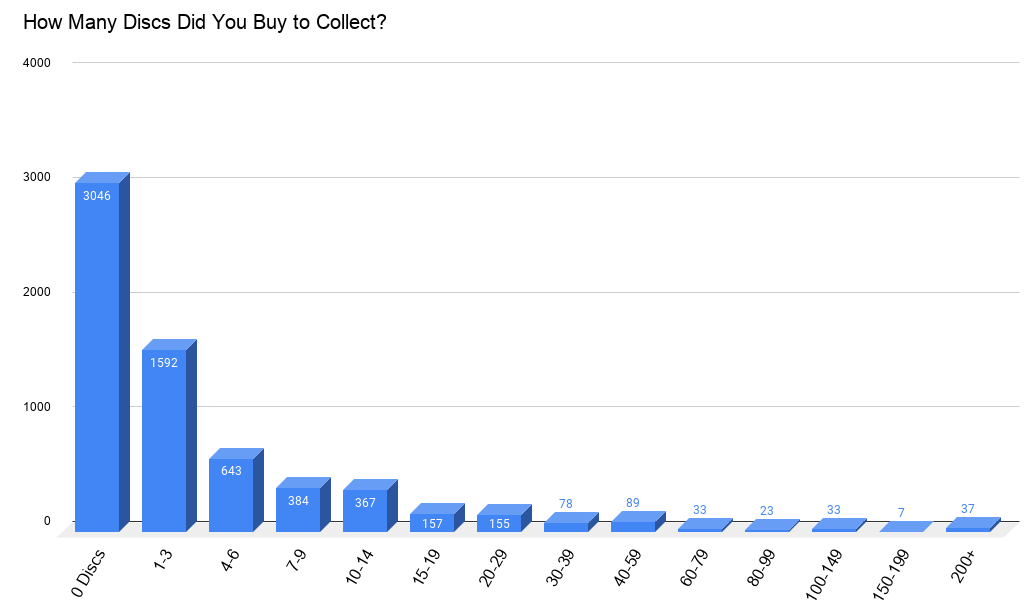Click the data label 7 above 150-199

pos(901,513)
